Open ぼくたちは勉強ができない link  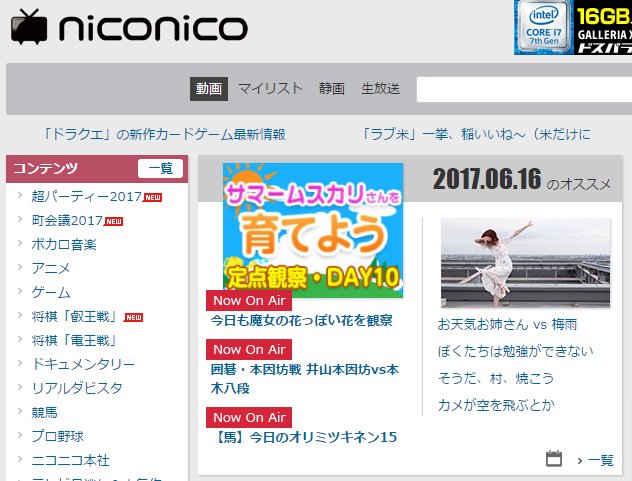coord(516,351)
